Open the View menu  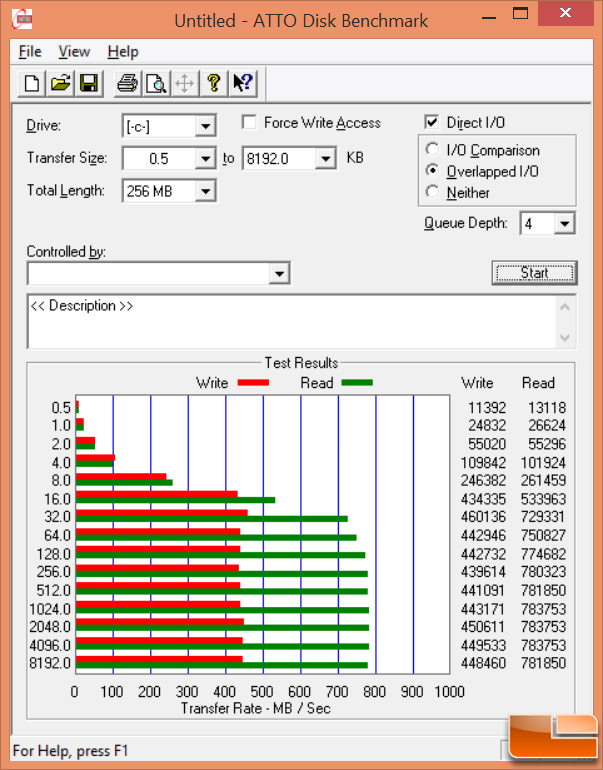pyautogui.click(x=74, y=52)
